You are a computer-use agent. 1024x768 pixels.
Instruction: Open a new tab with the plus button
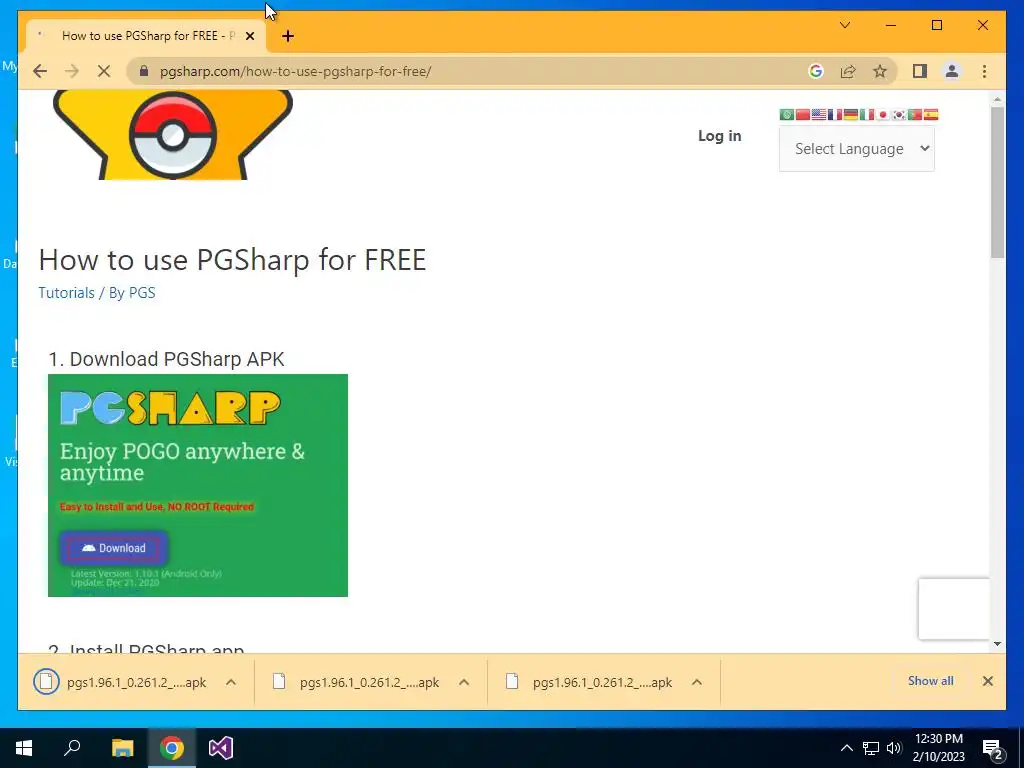tap(288, 36)
